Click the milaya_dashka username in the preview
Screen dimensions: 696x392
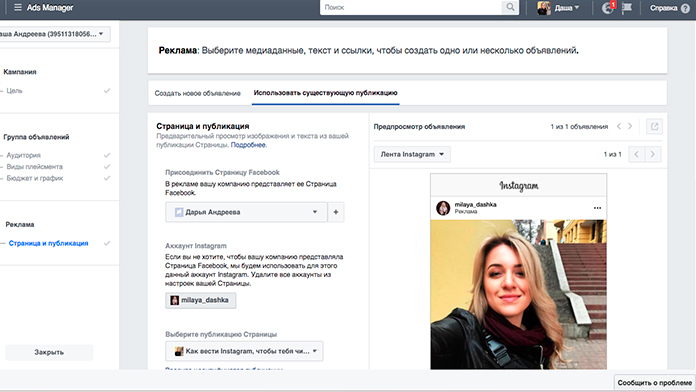coord(475,205)
